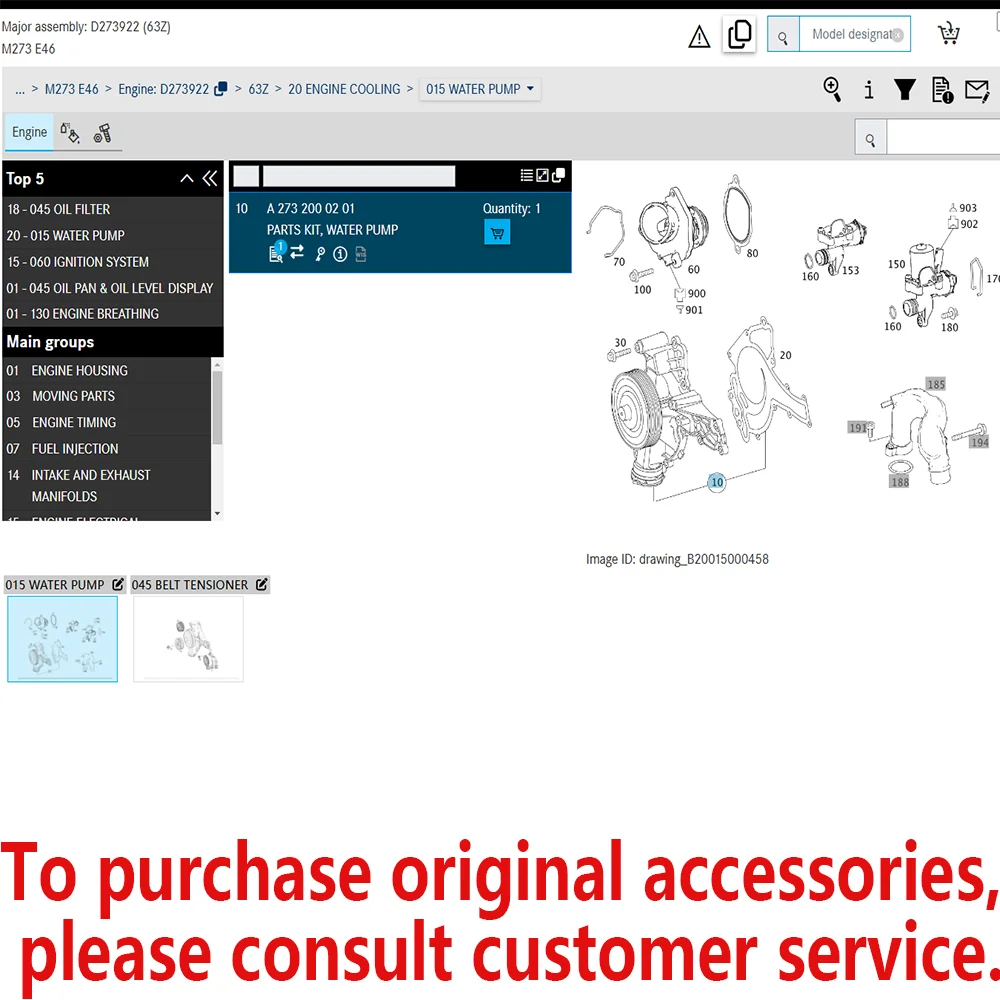The image size is (1000, 1000).
Task: Collapse the sidebar with double-left chevron
Action: coord(210,179)
